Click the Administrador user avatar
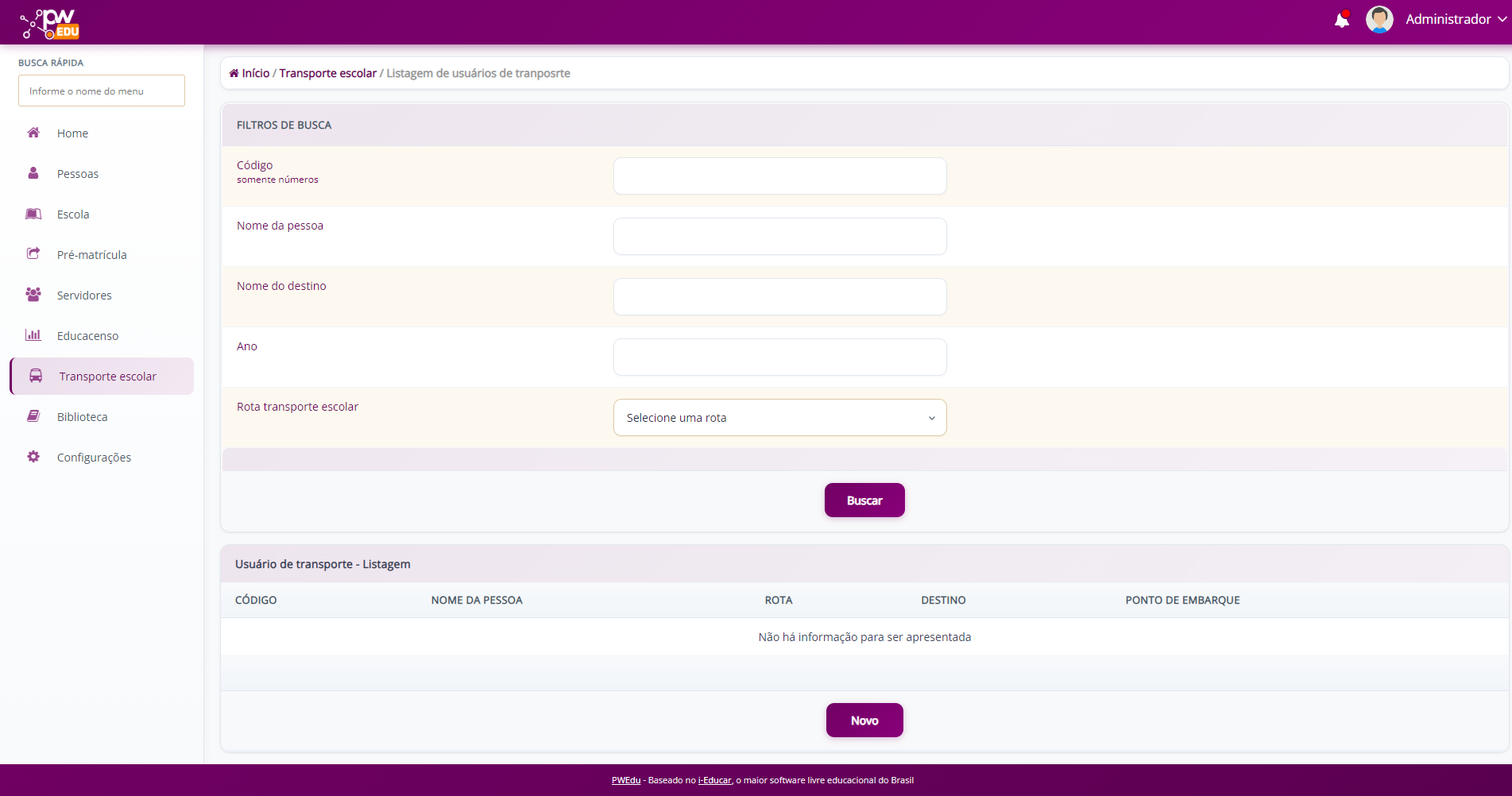 click(1379, 19)
